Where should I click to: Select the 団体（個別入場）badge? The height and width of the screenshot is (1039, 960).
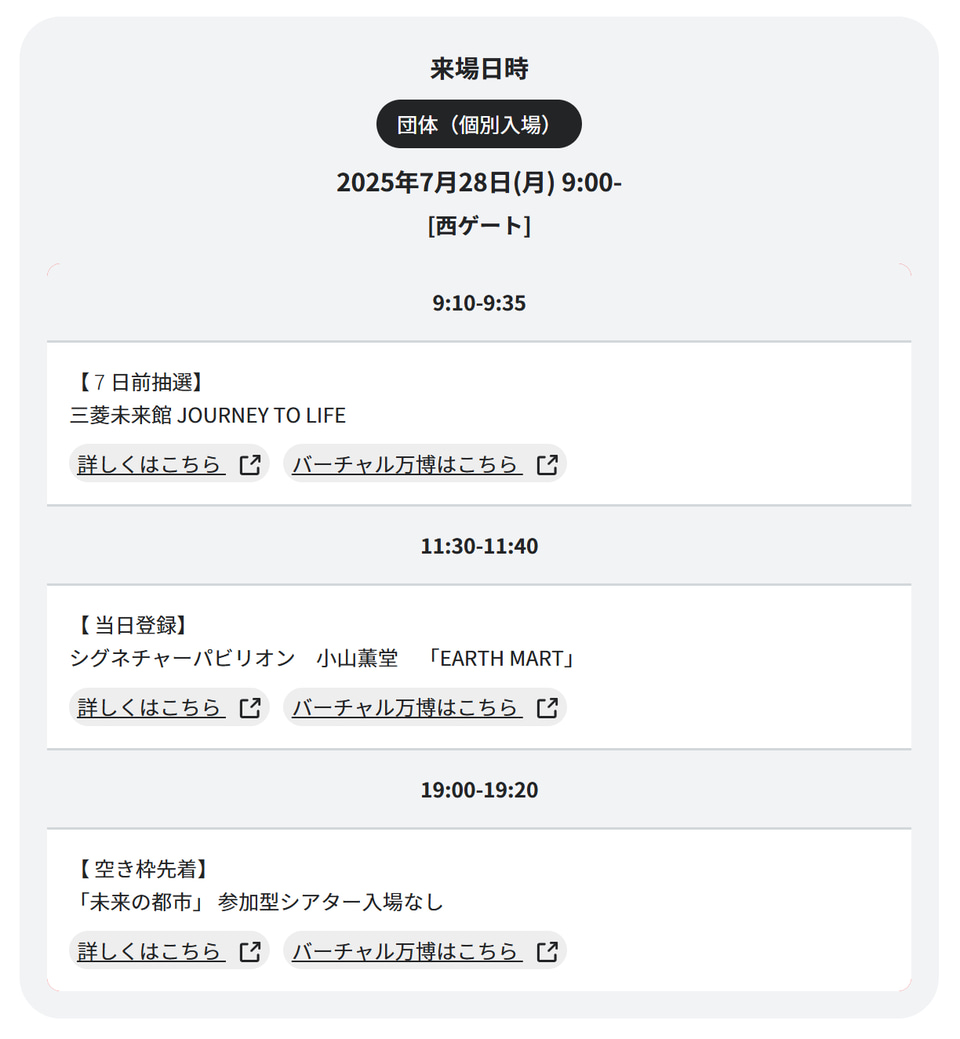(x=479, y=124)
